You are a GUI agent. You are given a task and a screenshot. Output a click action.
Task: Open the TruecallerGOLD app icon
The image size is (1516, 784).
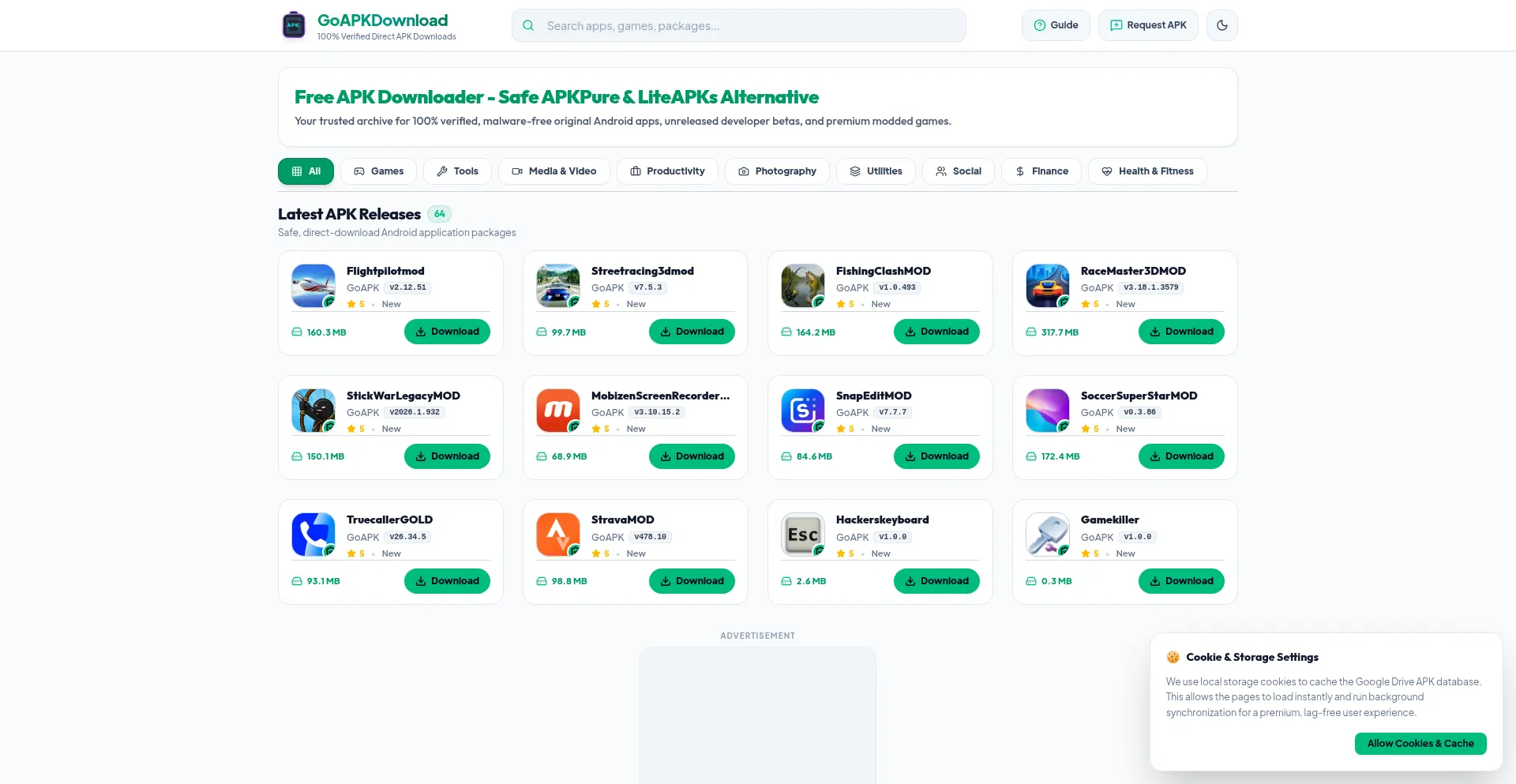point(313,535)
